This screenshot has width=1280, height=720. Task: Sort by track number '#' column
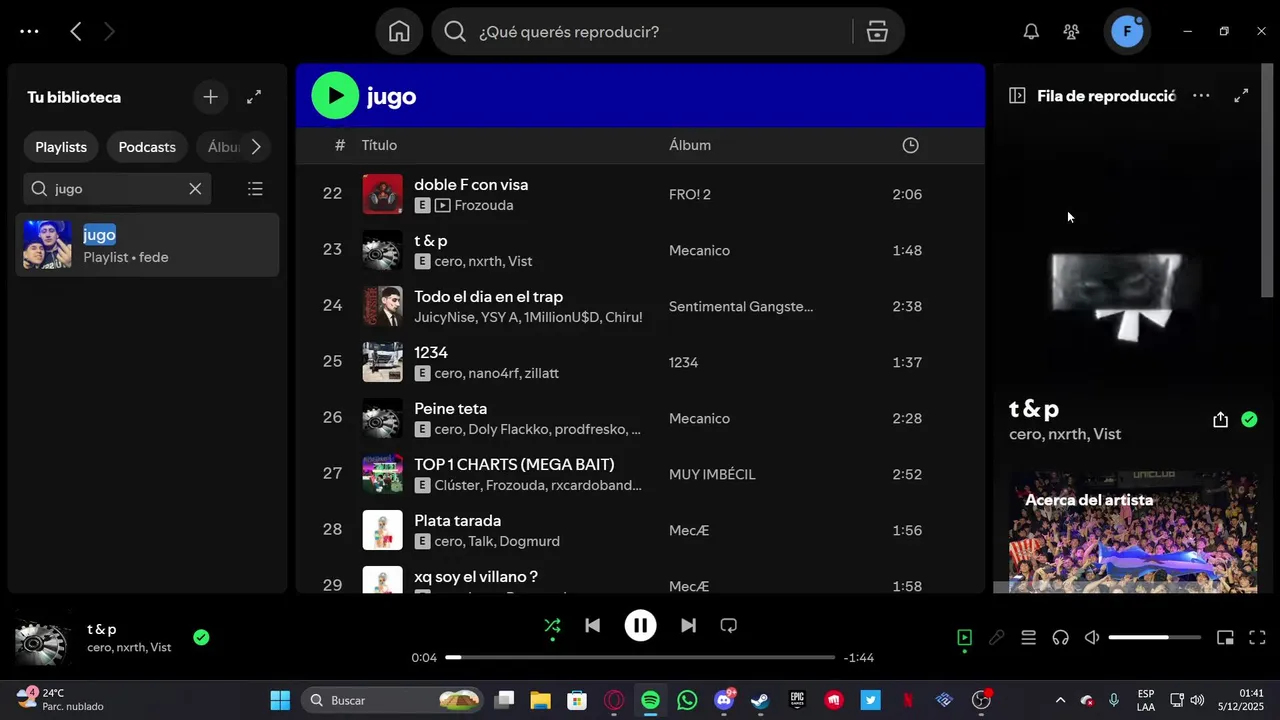[x=340, y=145]
